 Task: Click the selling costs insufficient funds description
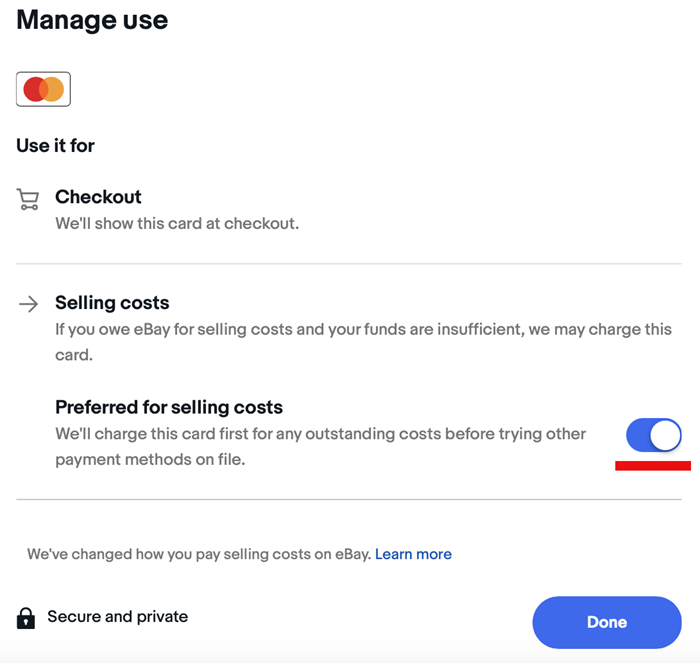click(x=363, y=342)
